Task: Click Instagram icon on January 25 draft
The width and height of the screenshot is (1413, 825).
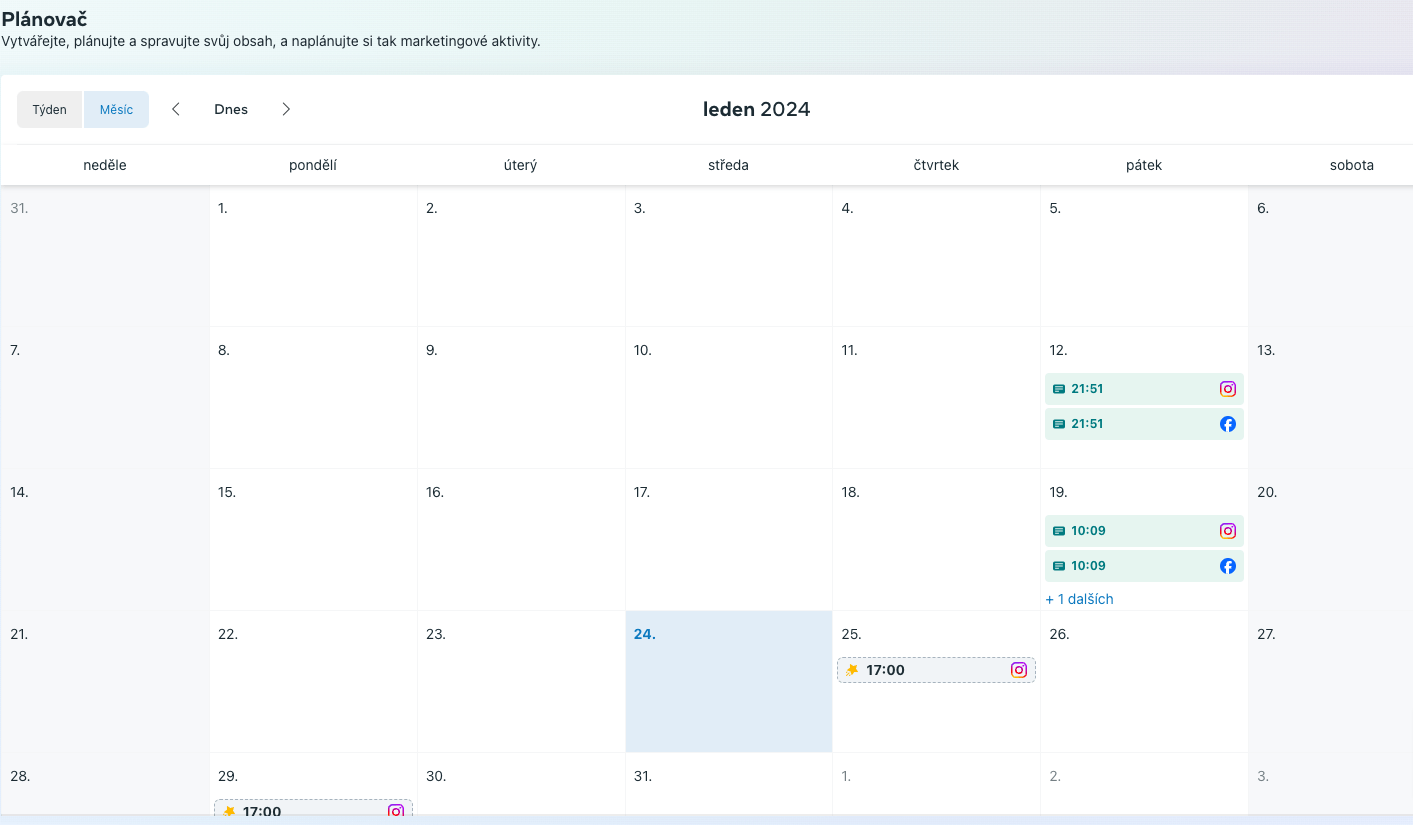Action: point(1019,670)
